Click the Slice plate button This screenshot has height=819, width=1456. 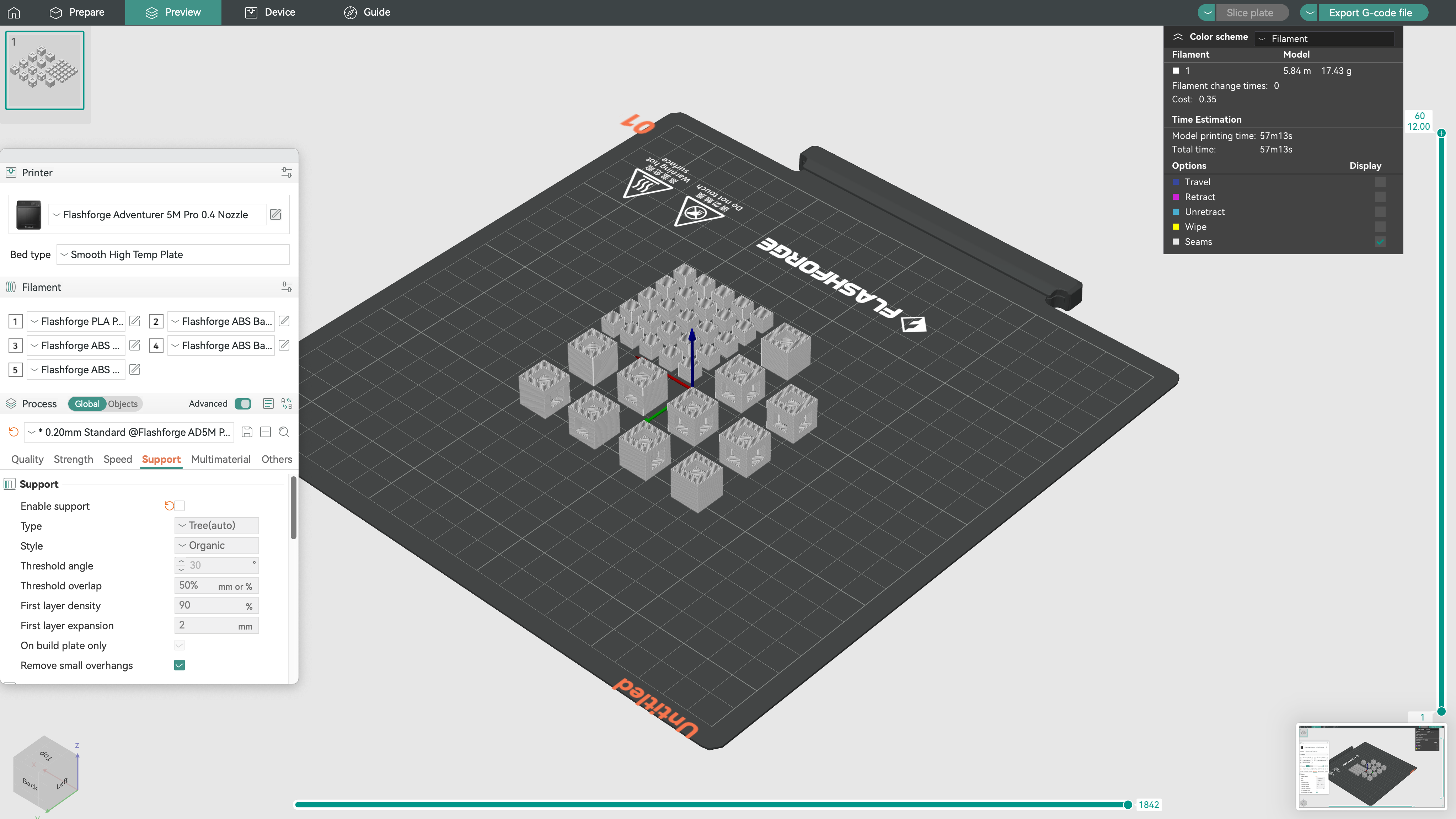tap(1252, 12)
